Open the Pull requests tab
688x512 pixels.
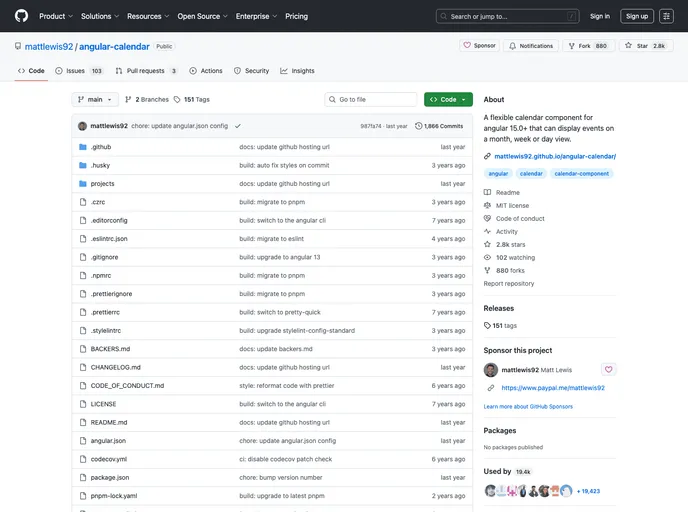[x=146, y=71]
